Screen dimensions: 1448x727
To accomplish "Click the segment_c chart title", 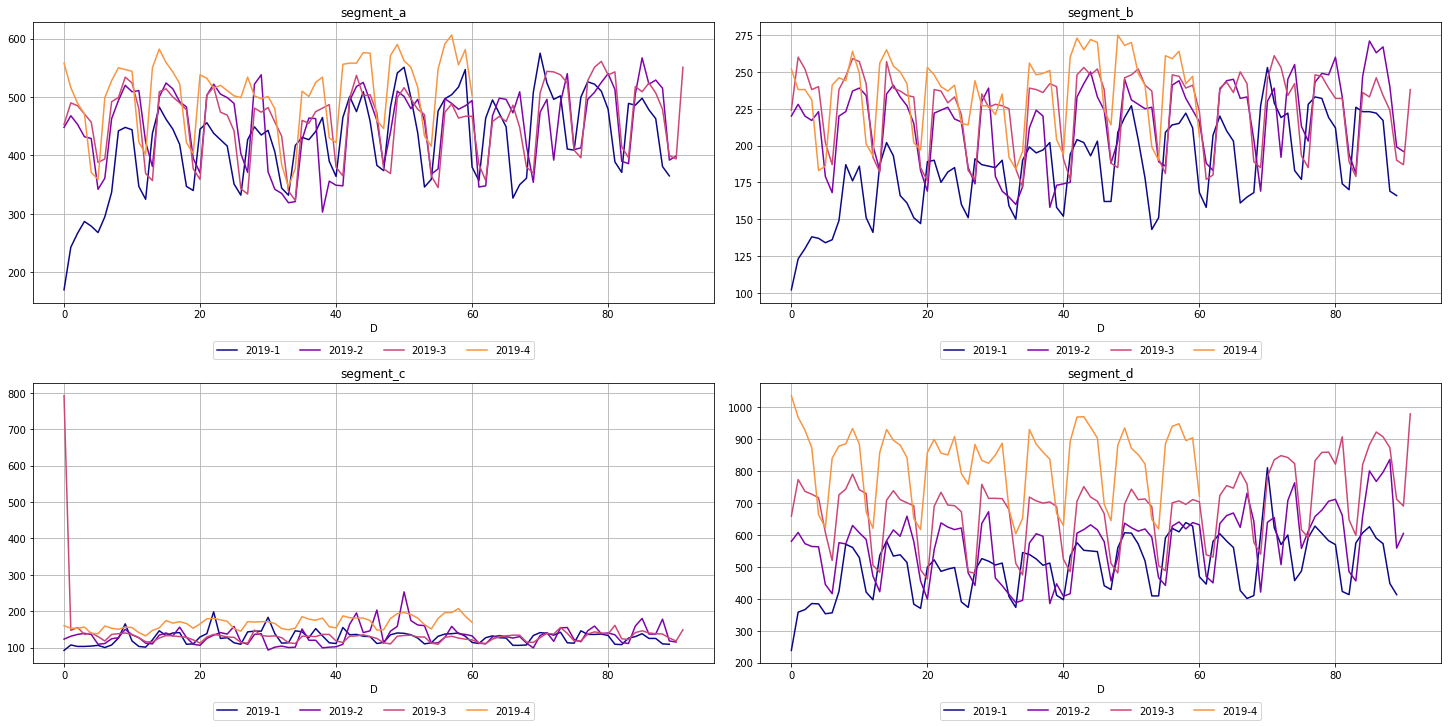I will click(x=373, y=374).
